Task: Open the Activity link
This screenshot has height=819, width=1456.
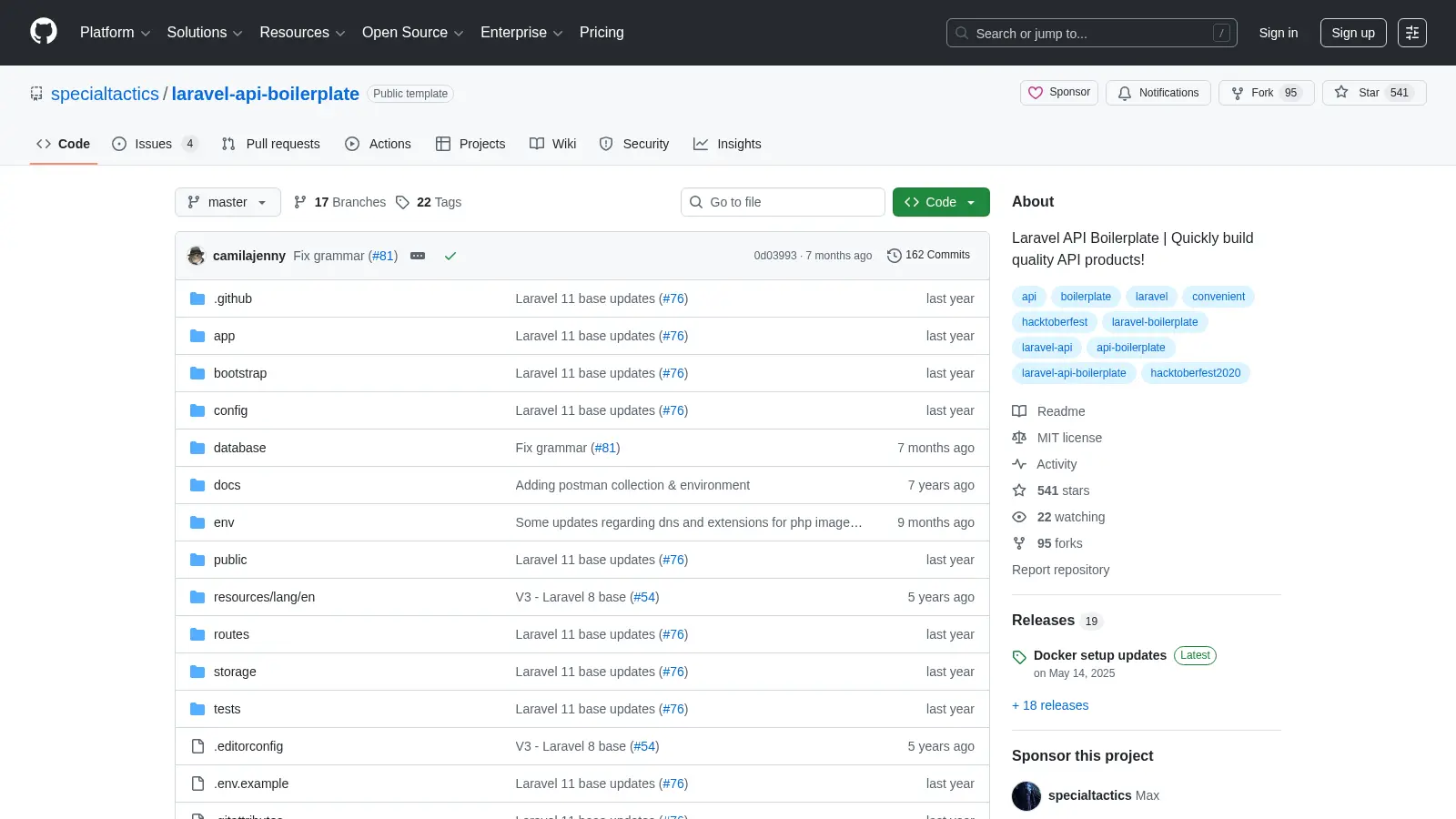Action: (1045, 464)
